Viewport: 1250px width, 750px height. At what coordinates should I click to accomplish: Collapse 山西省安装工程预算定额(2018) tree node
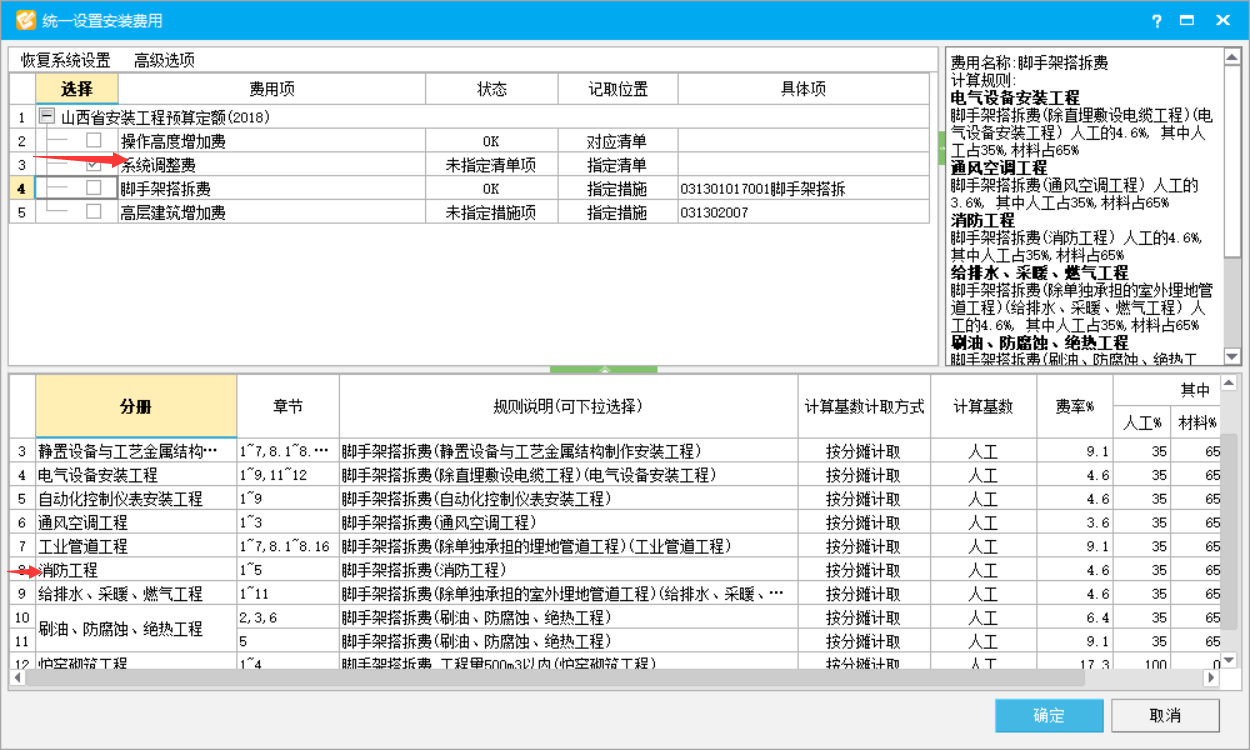click(46, 117)
